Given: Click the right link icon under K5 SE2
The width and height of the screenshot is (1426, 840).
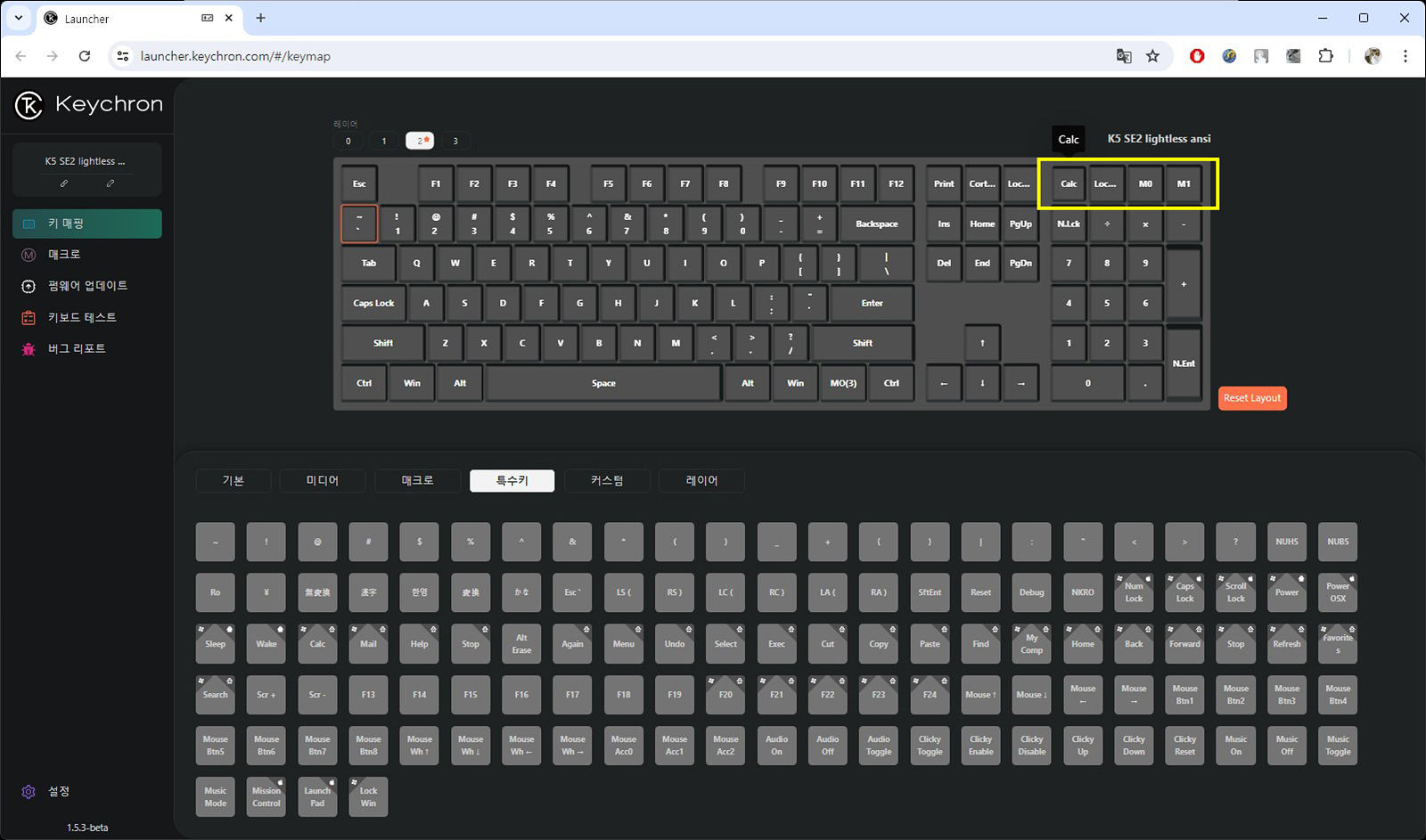Looking at the screenshot, I should click(111, 183).
